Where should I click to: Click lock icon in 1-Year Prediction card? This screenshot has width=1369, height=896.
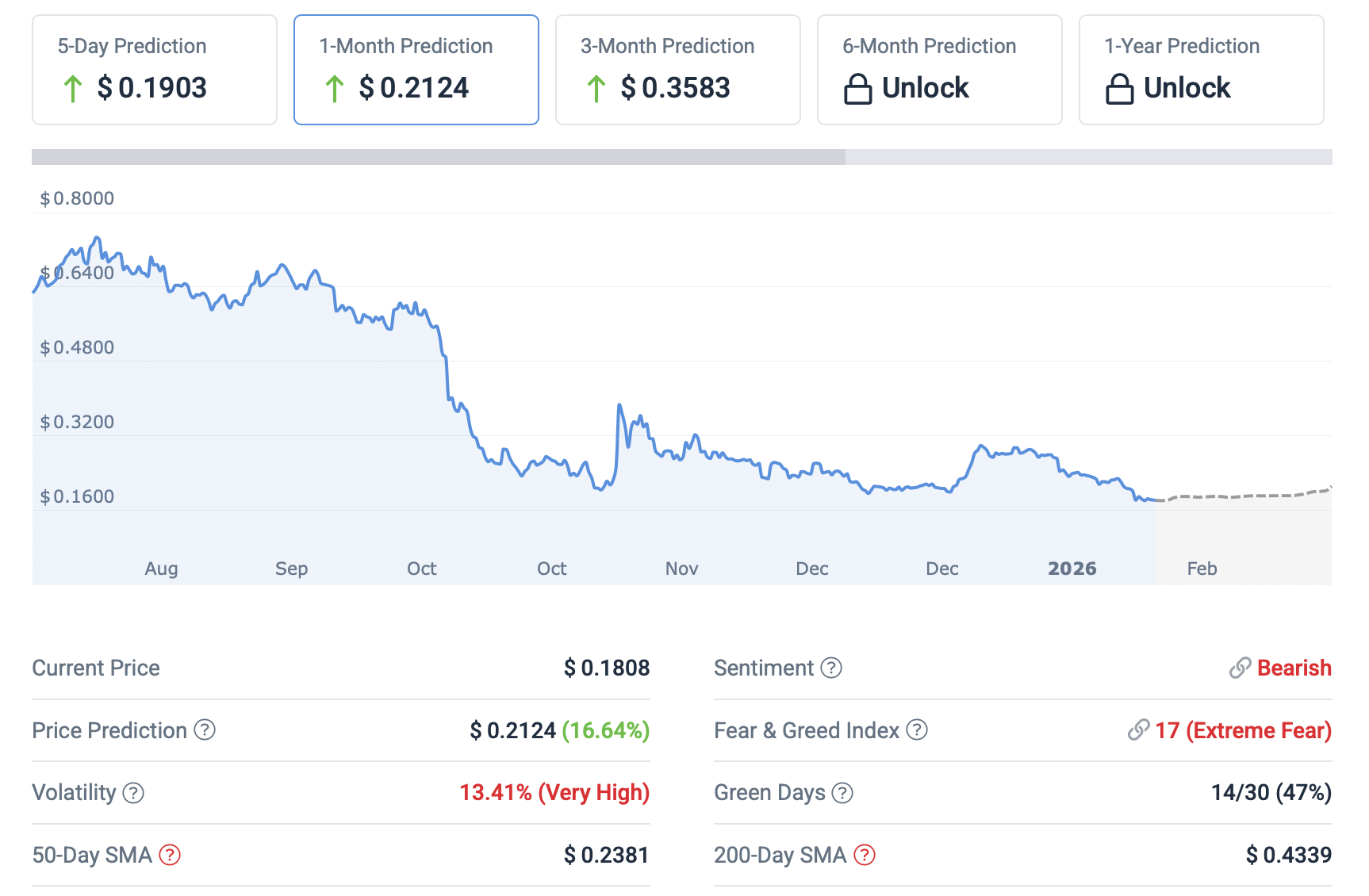click(1119, 89)
